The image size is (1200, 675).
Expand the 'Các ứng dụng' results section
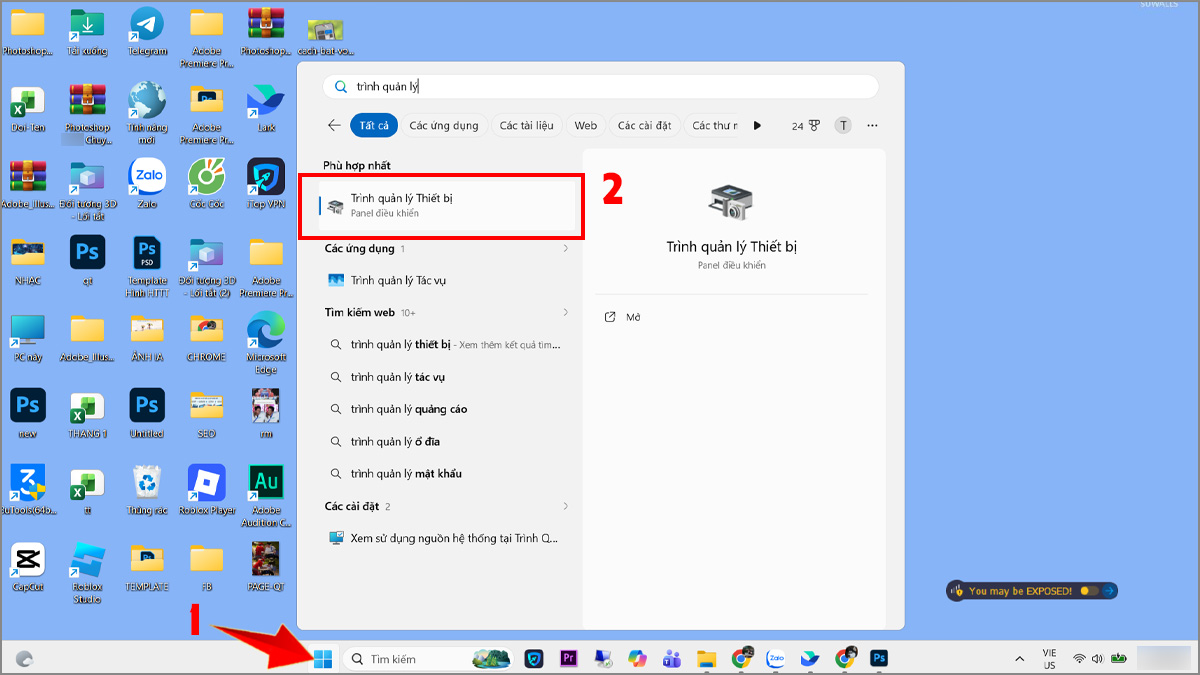click(565, 248)
